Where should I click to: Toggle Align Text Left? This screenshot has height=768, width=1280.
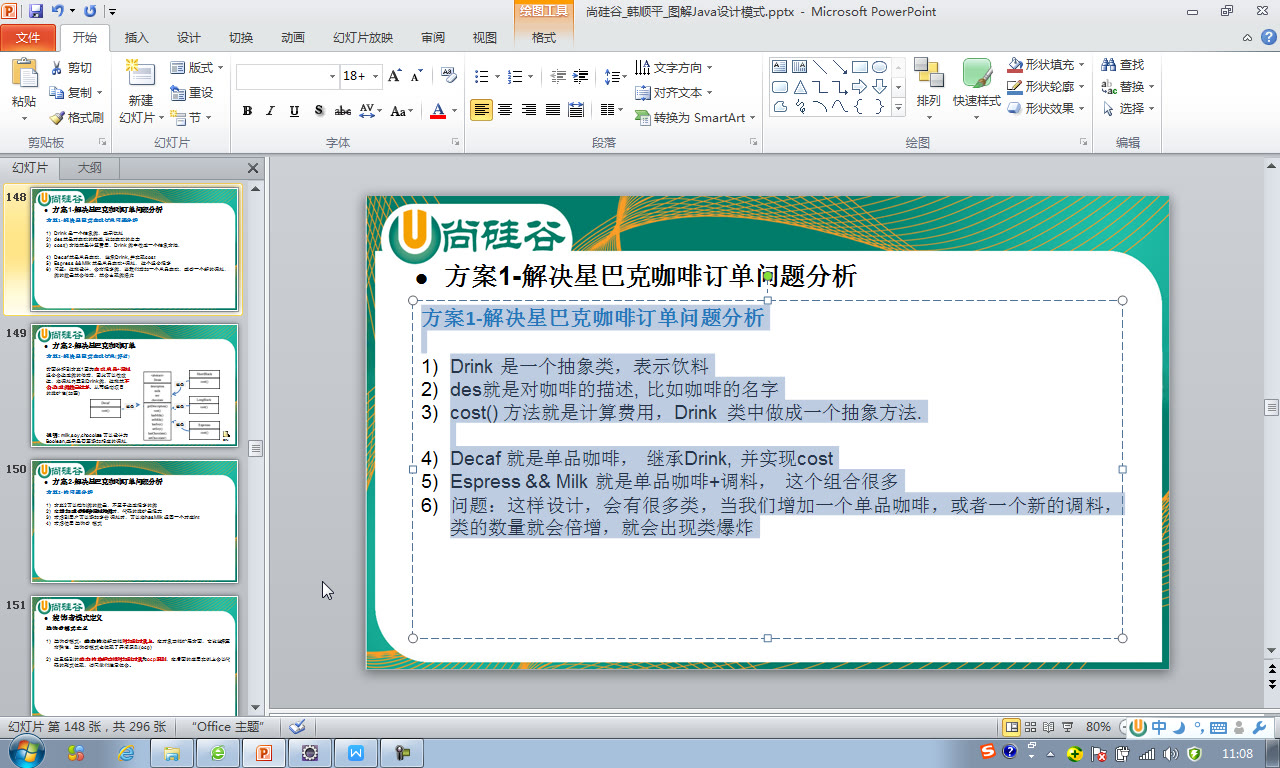(x=482, y=110)
